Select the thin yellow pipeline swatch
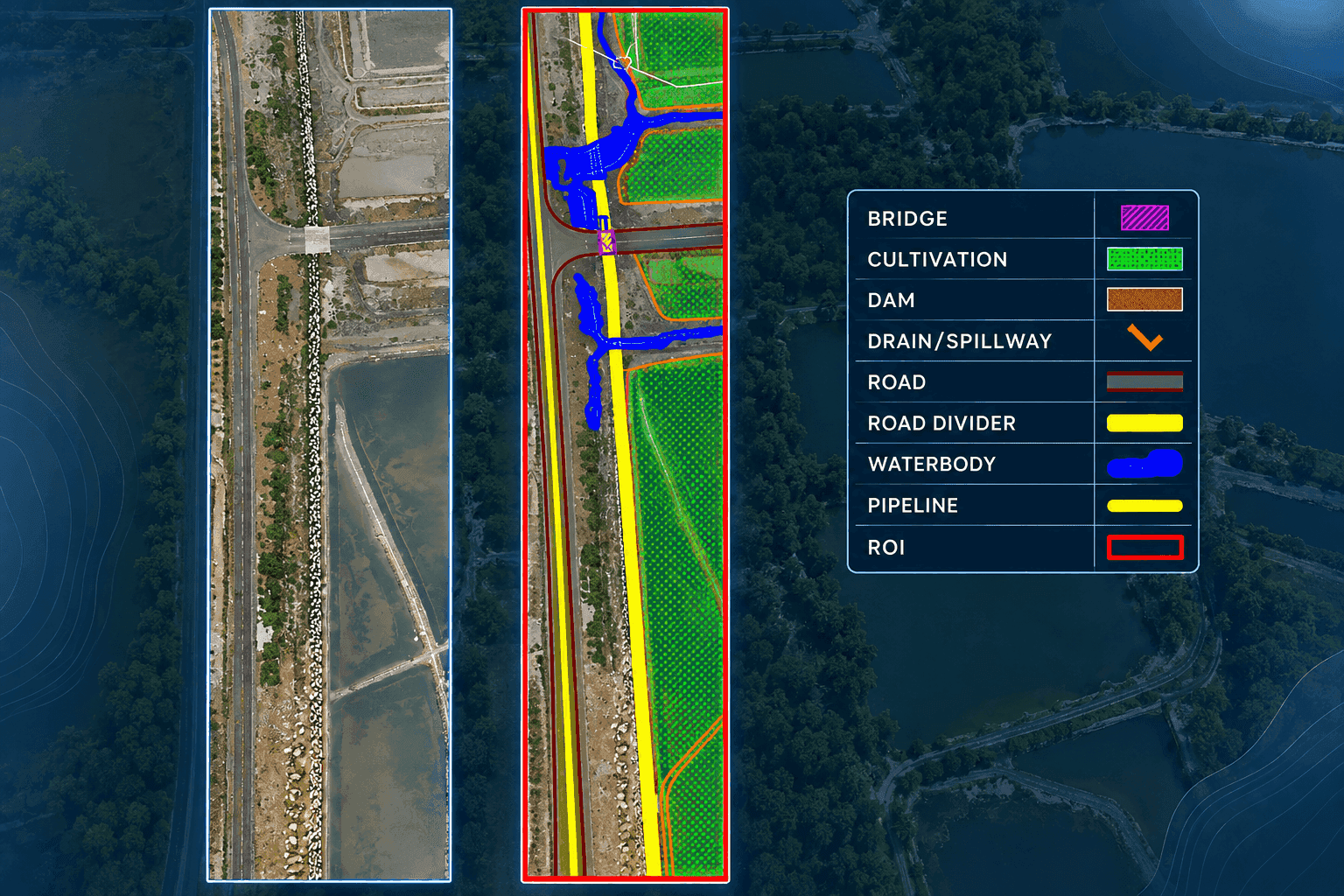This screenshot has width=1344, height=896. pyautogui.click(x=1144, y=506)
